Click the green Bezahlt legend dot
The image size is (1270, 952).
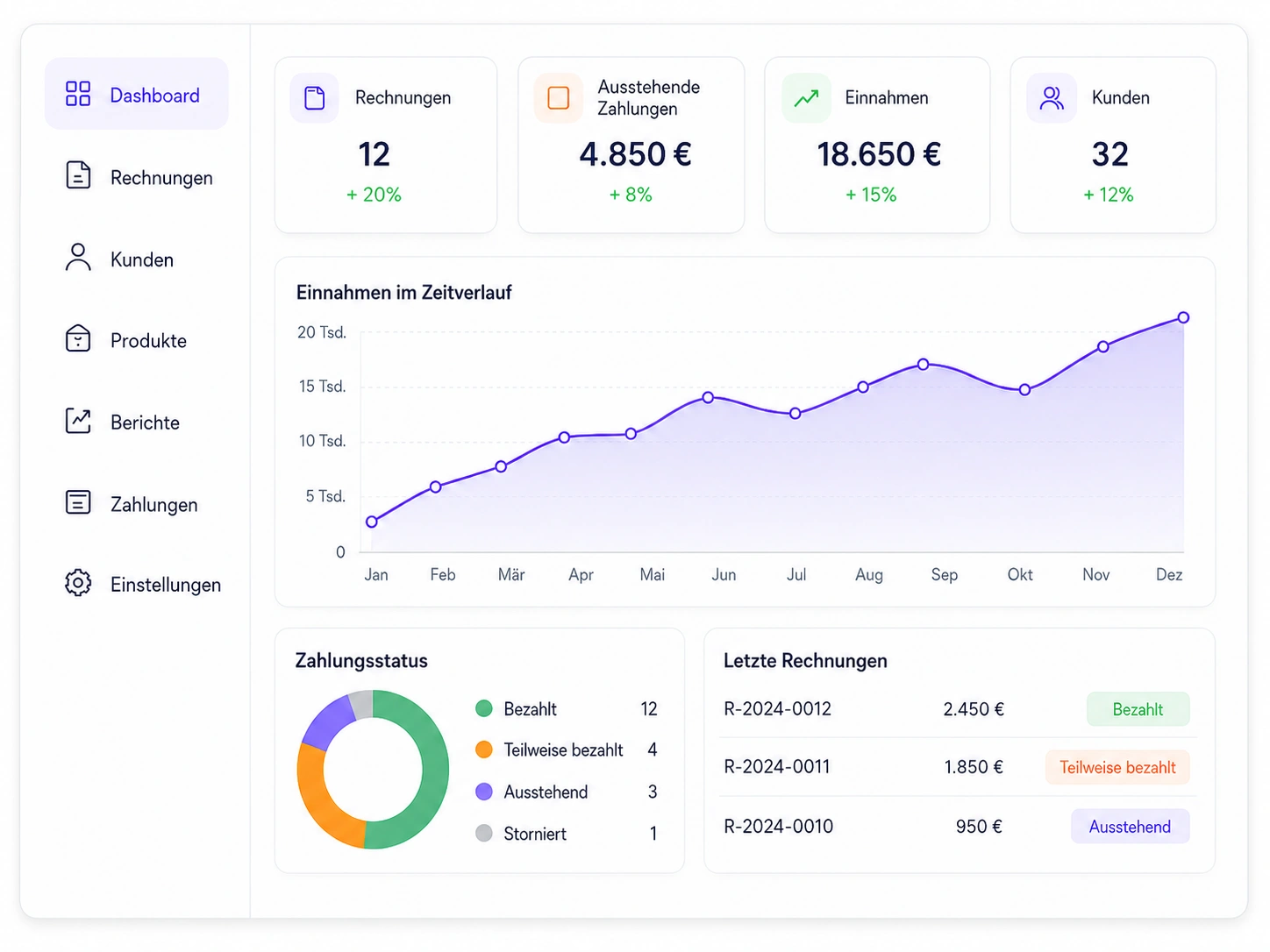(484, 708)
